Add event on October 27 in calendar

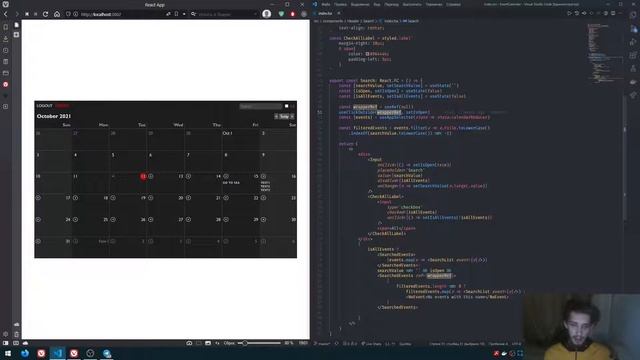[x=188, y=220]
